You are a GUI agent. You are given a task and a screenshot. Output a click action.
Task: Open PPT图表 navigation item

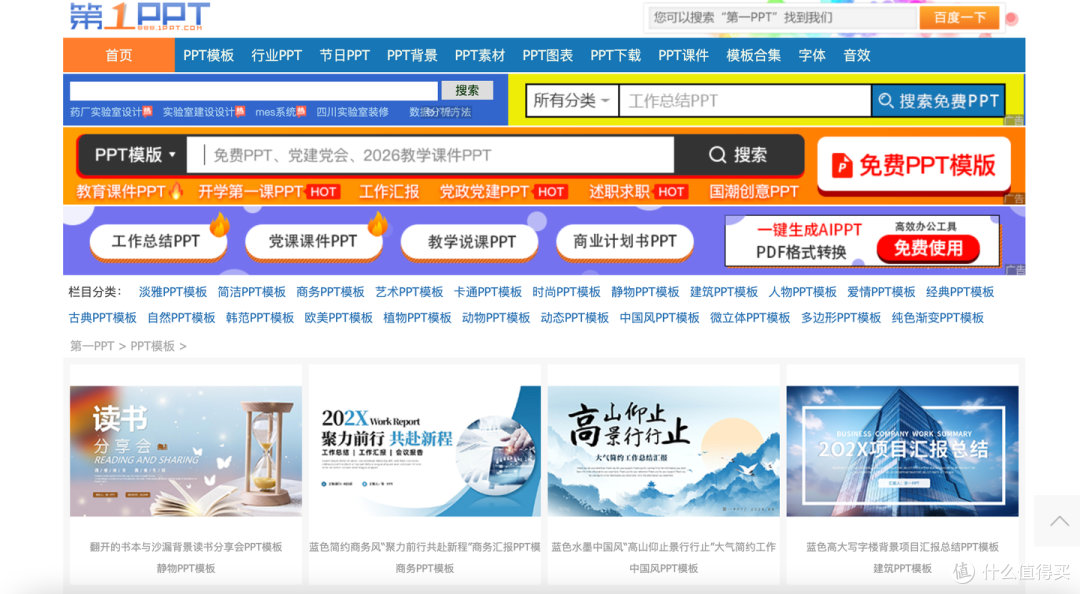548,55
